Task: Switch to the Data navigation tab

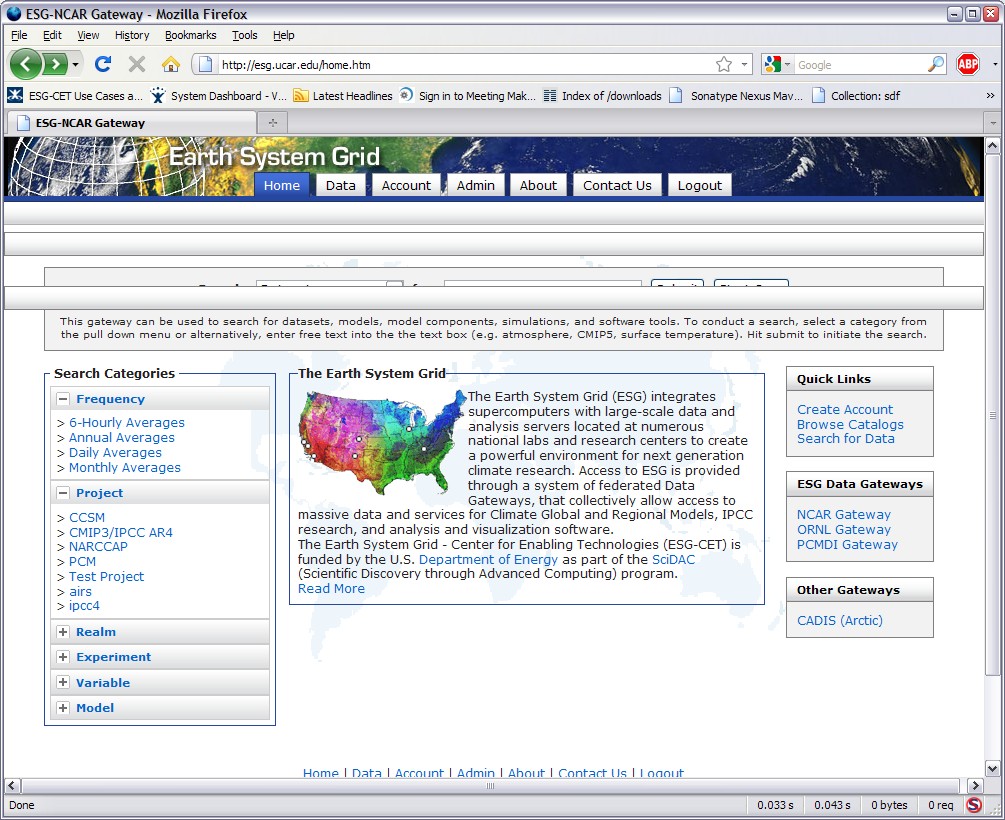Action: (340, 185)
